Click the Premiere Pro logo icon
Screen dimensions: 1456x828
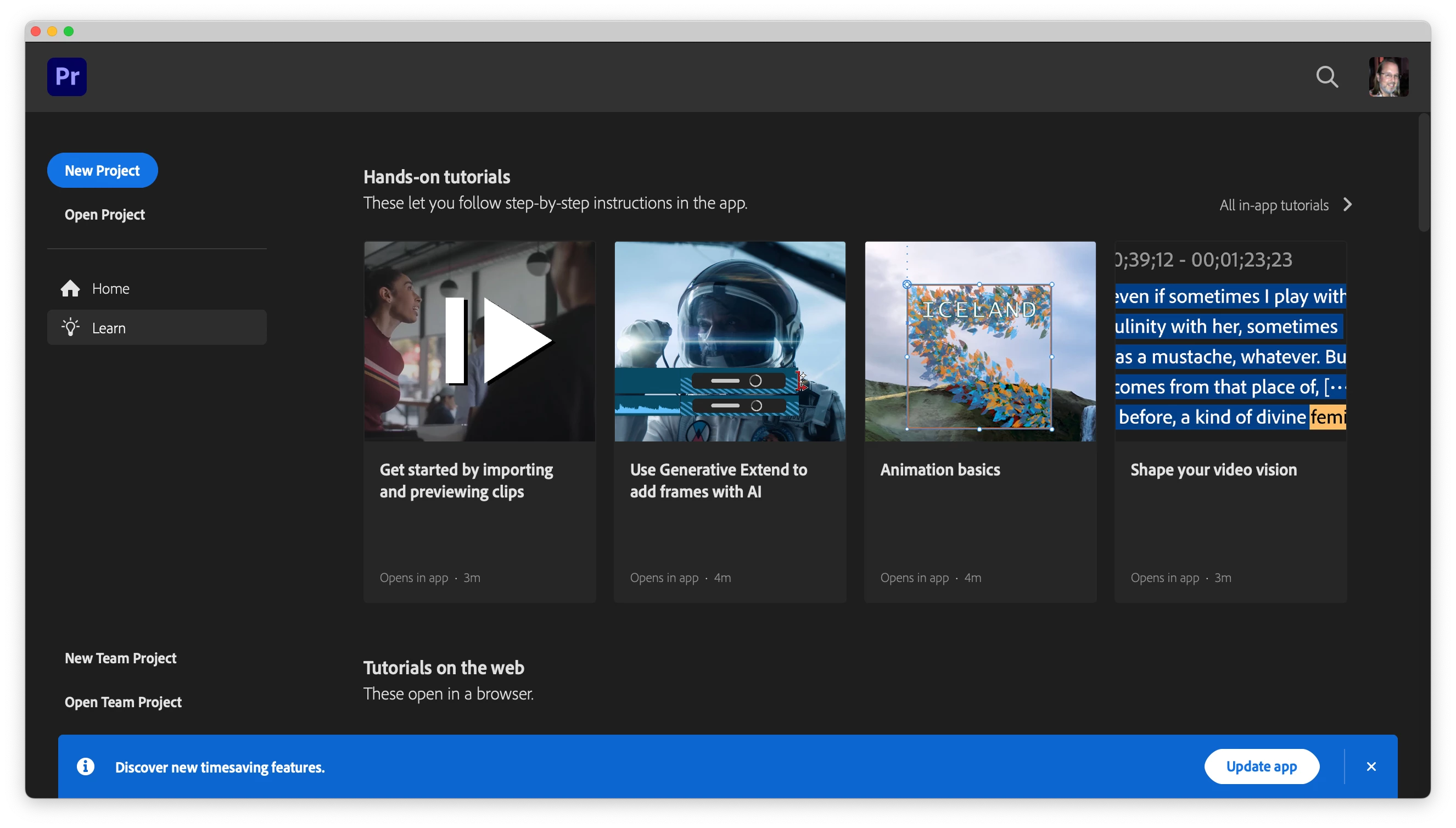click(x=66, y=77)
